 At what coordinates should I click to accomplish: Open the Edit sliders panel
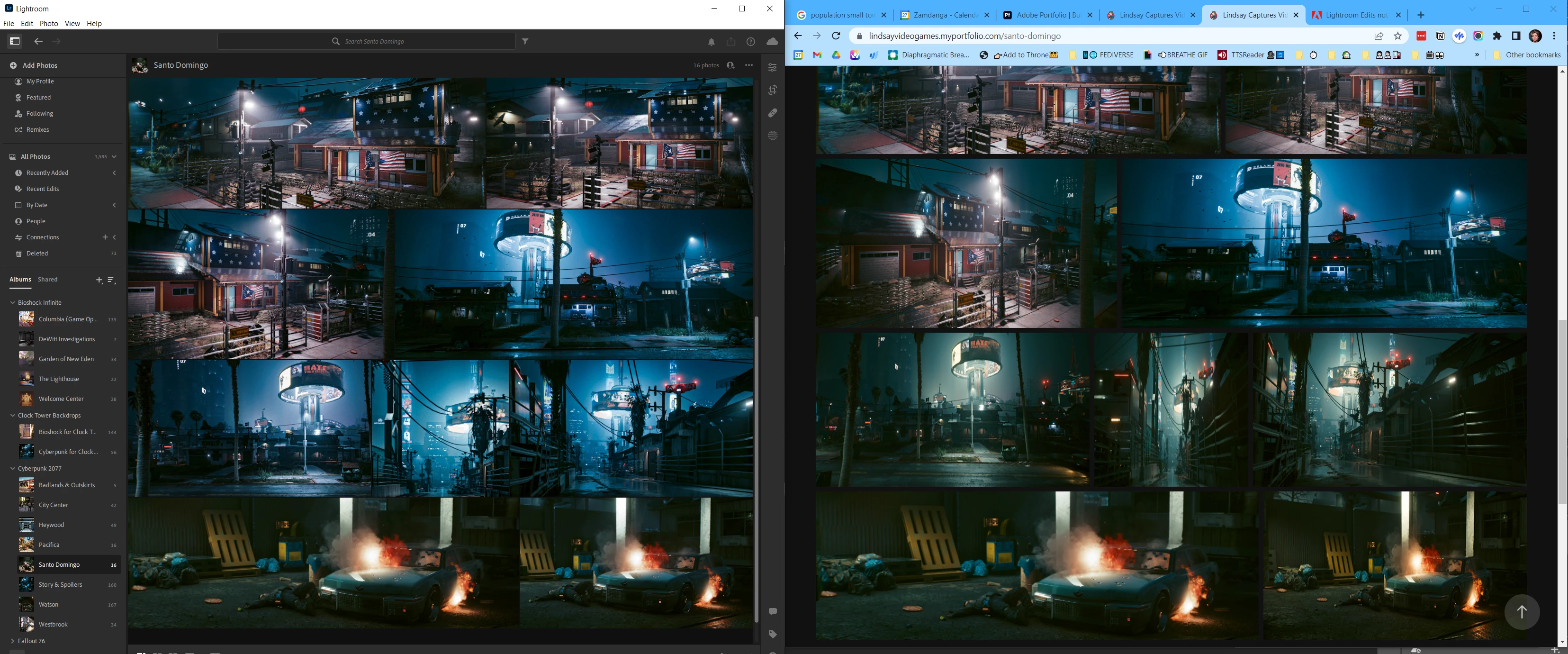[773, 68]
